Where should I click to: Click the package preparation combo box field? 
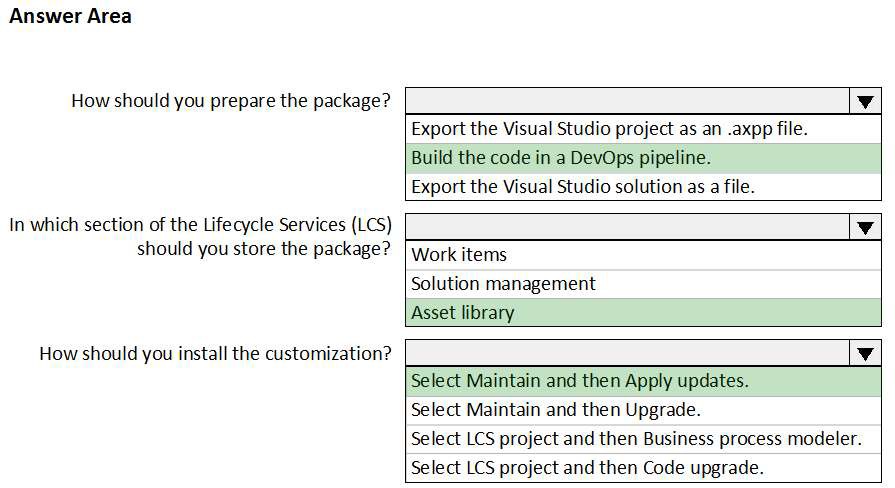(x=627, y=101)
